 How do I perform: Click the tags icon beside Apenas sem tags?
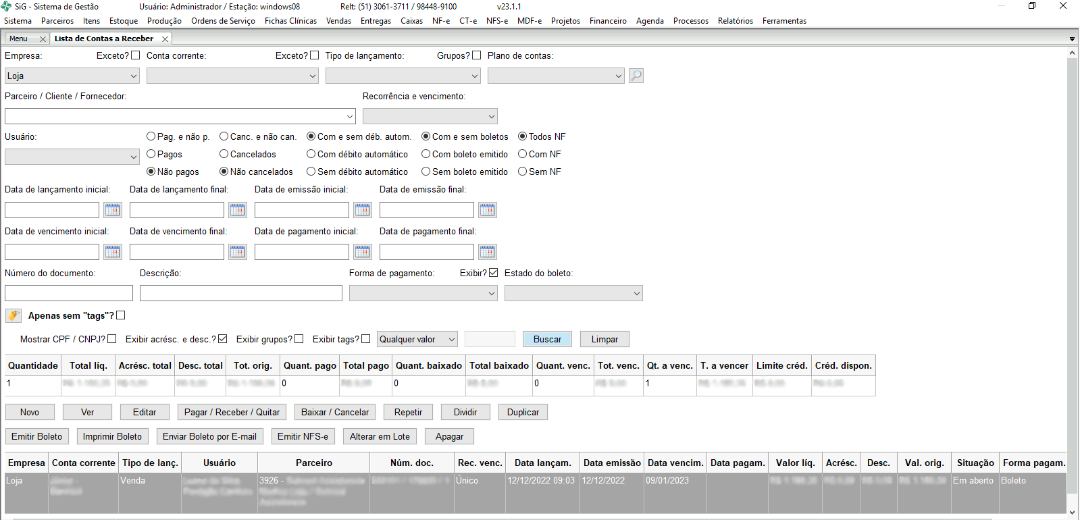(13, 316)
